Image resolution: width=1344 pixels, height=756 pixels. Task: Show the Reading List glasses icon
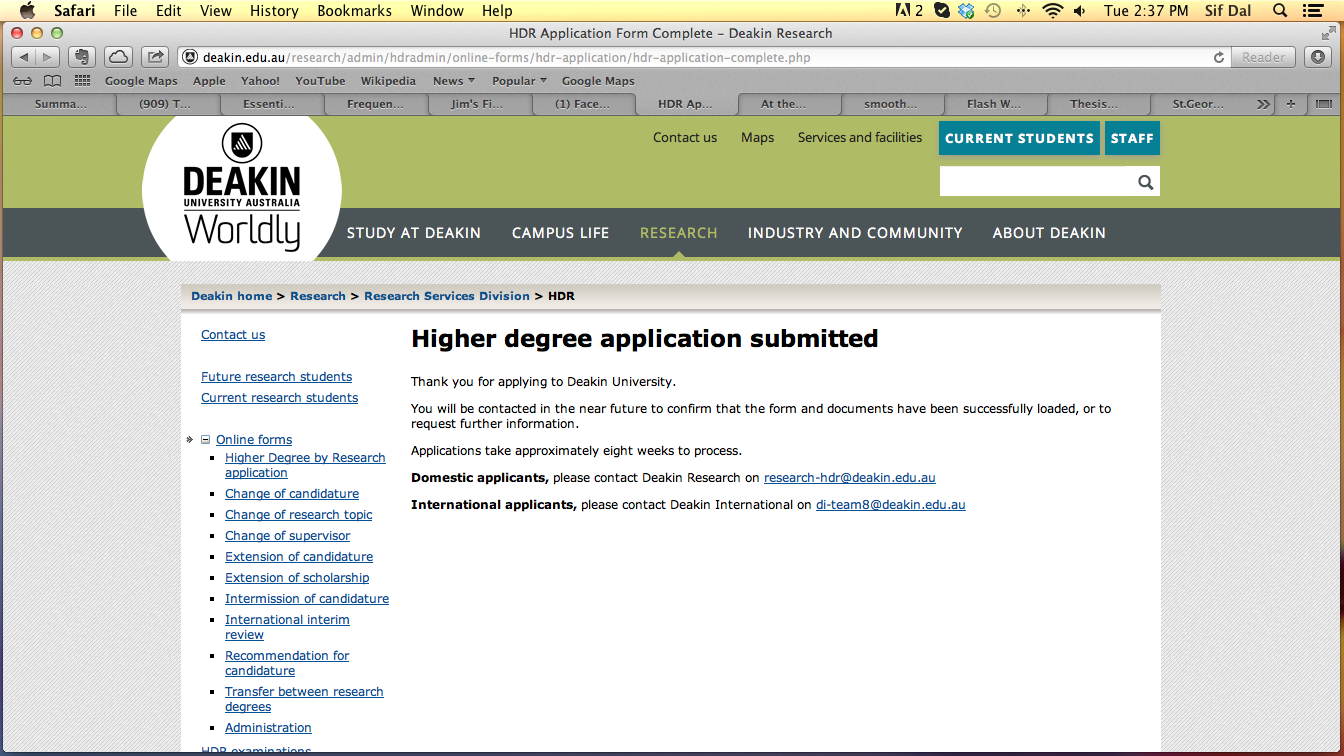pyautogui.click(x=22, y=81)
